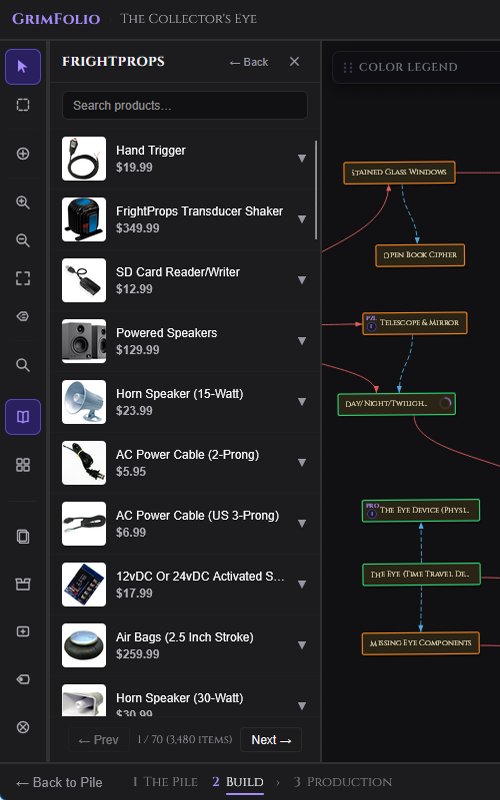Click the circled X icon in sidebar
500x800 pixels.
coord(23,727)
